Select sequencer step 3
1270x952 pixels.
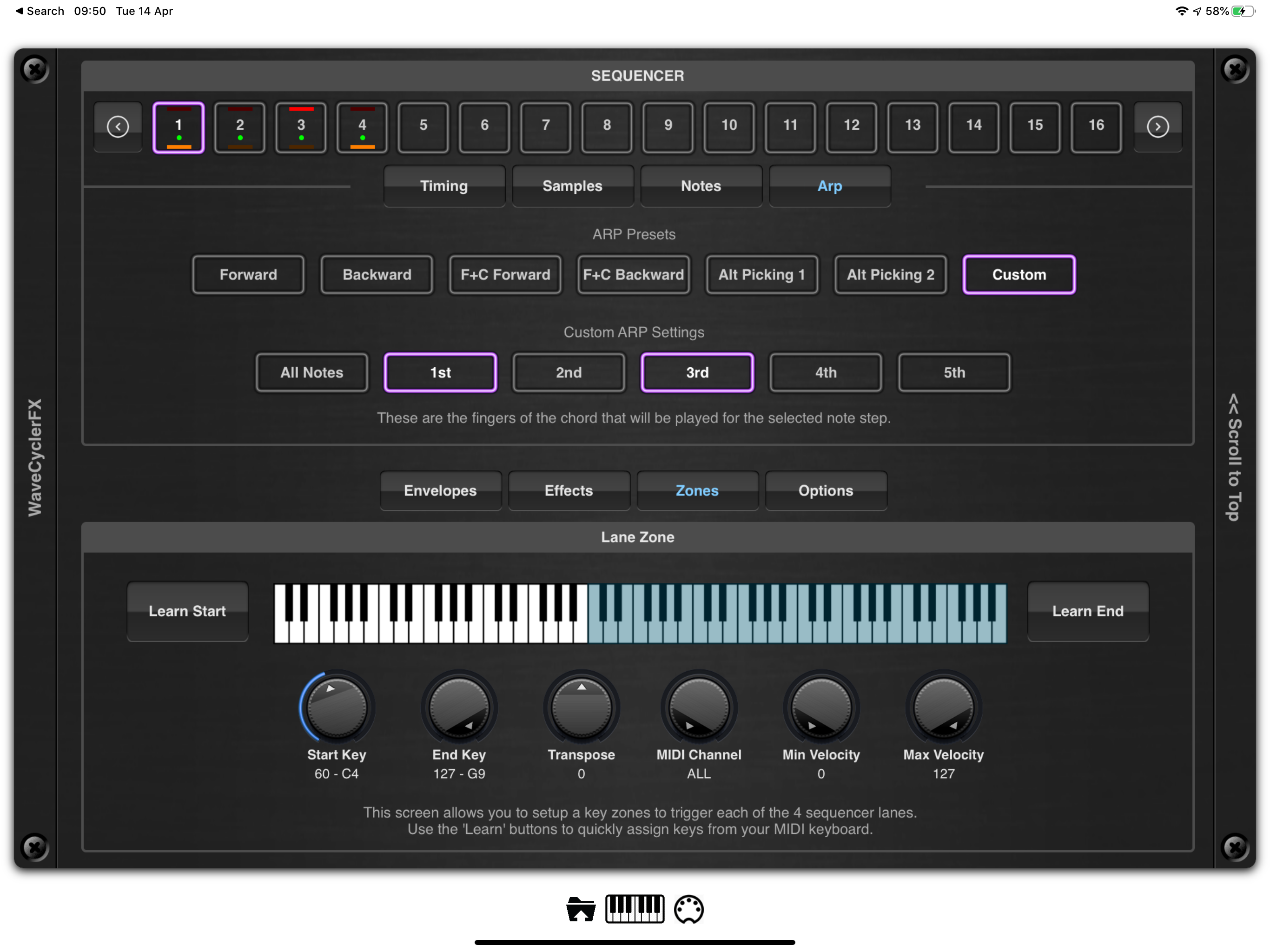click(301, 126)
